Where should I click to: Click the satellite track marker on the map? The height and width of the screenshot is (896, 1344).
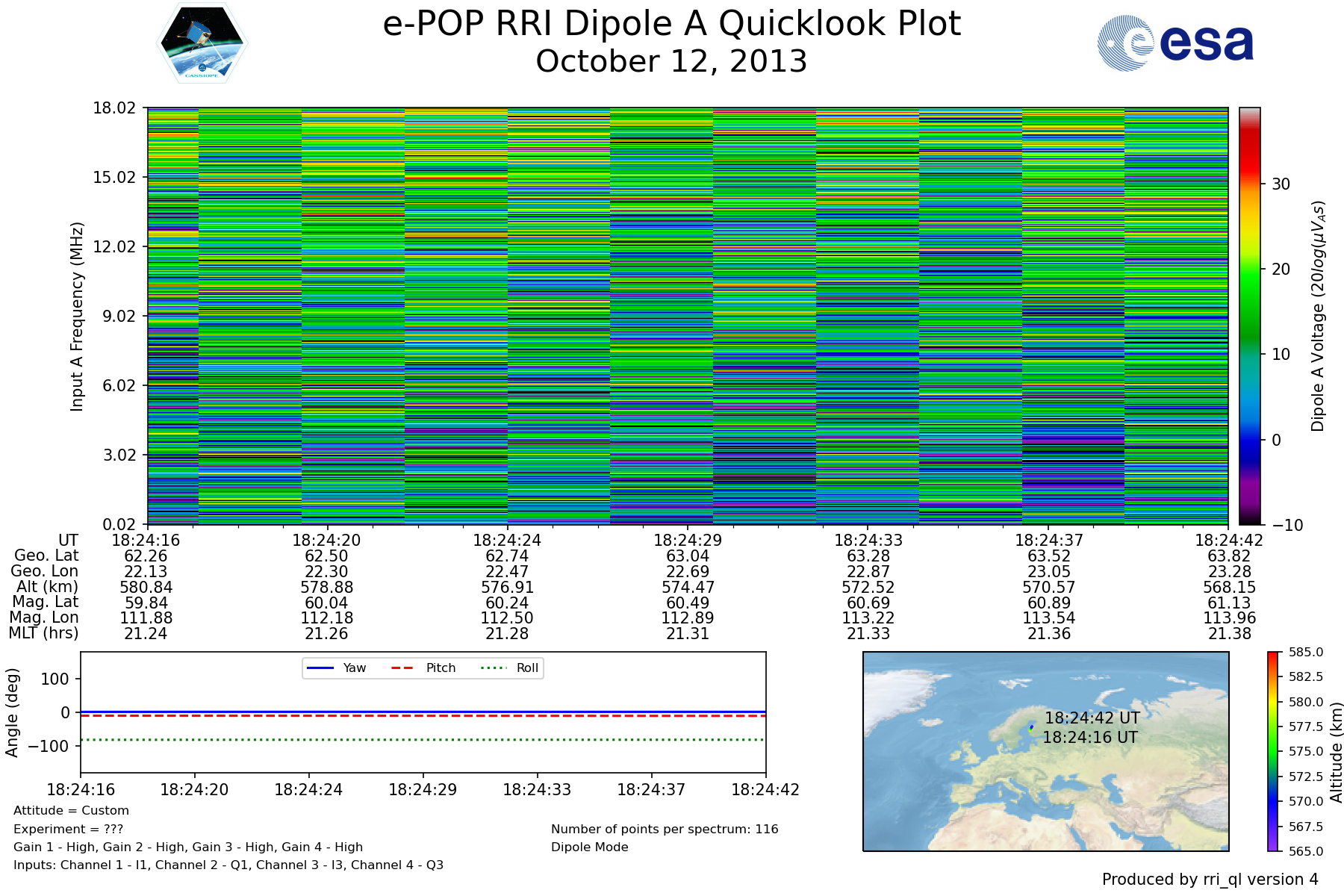point(1031,728)
